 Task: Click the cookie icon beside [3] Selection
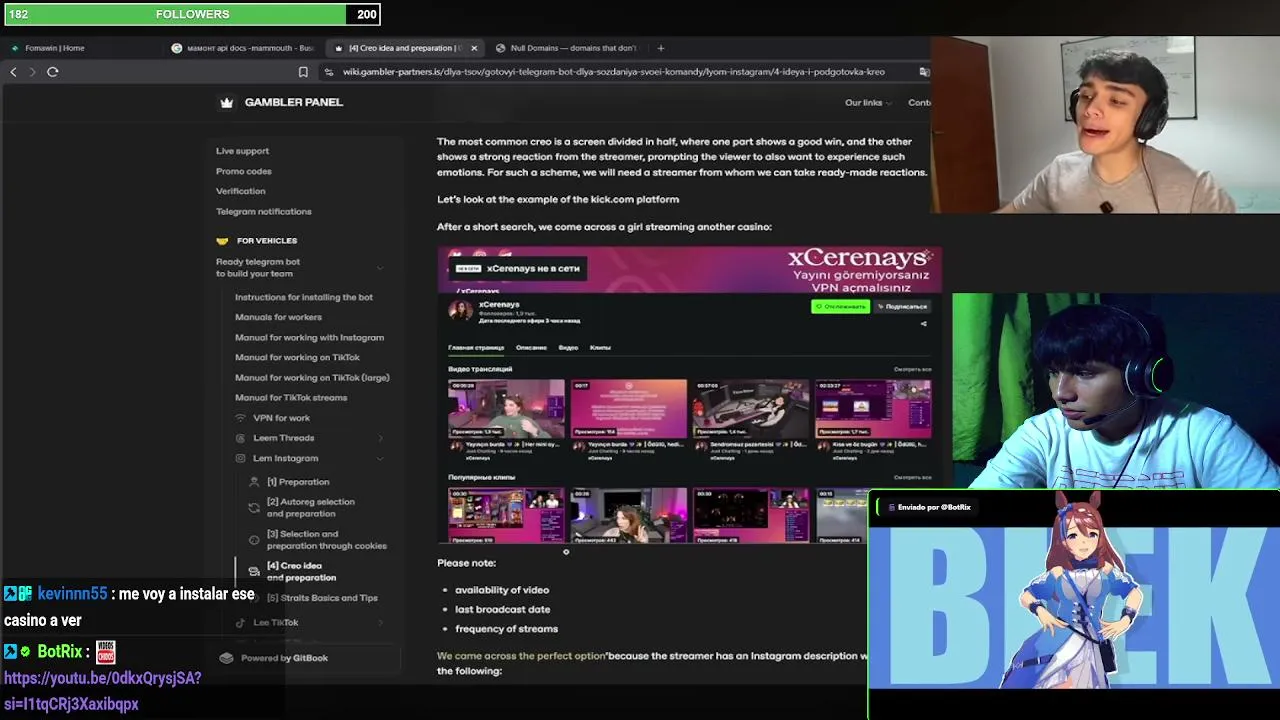[254, 540]
